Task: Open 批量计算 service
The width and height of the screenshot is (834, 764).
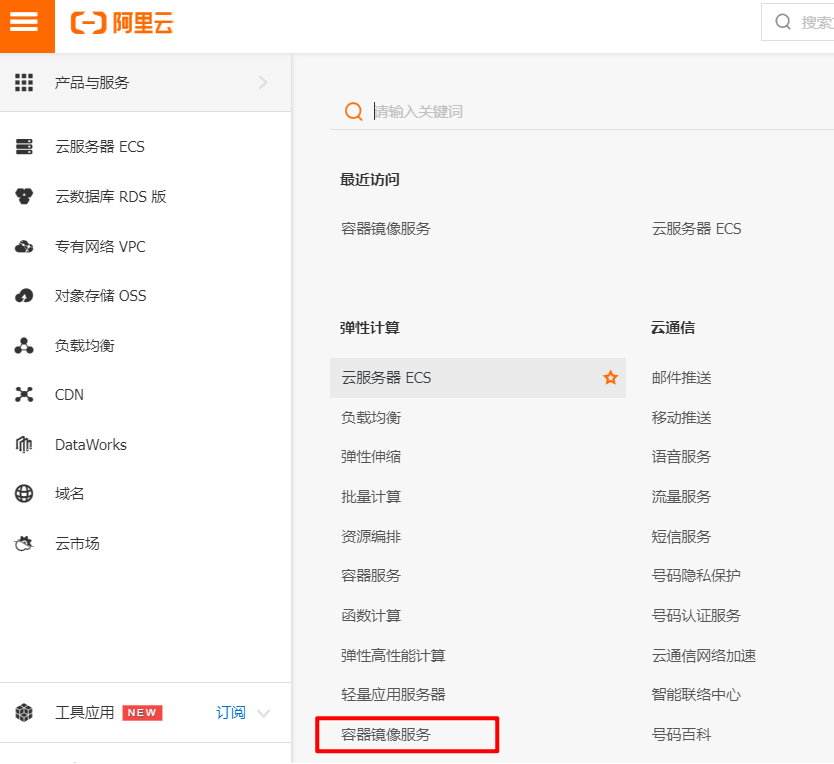Action: (x=371, y=496)
